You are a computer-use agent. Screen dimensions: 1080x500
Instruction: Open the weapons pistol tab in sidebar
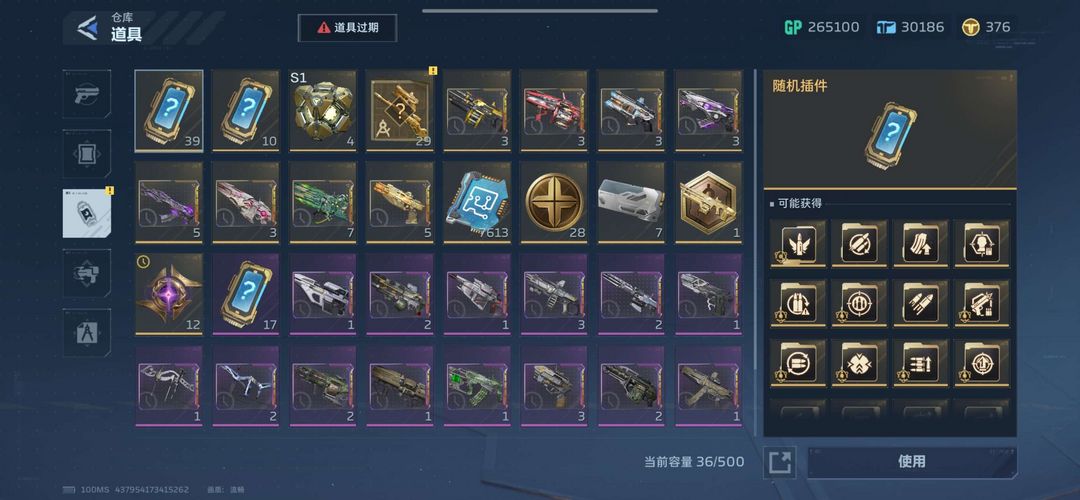coord(87,94)
